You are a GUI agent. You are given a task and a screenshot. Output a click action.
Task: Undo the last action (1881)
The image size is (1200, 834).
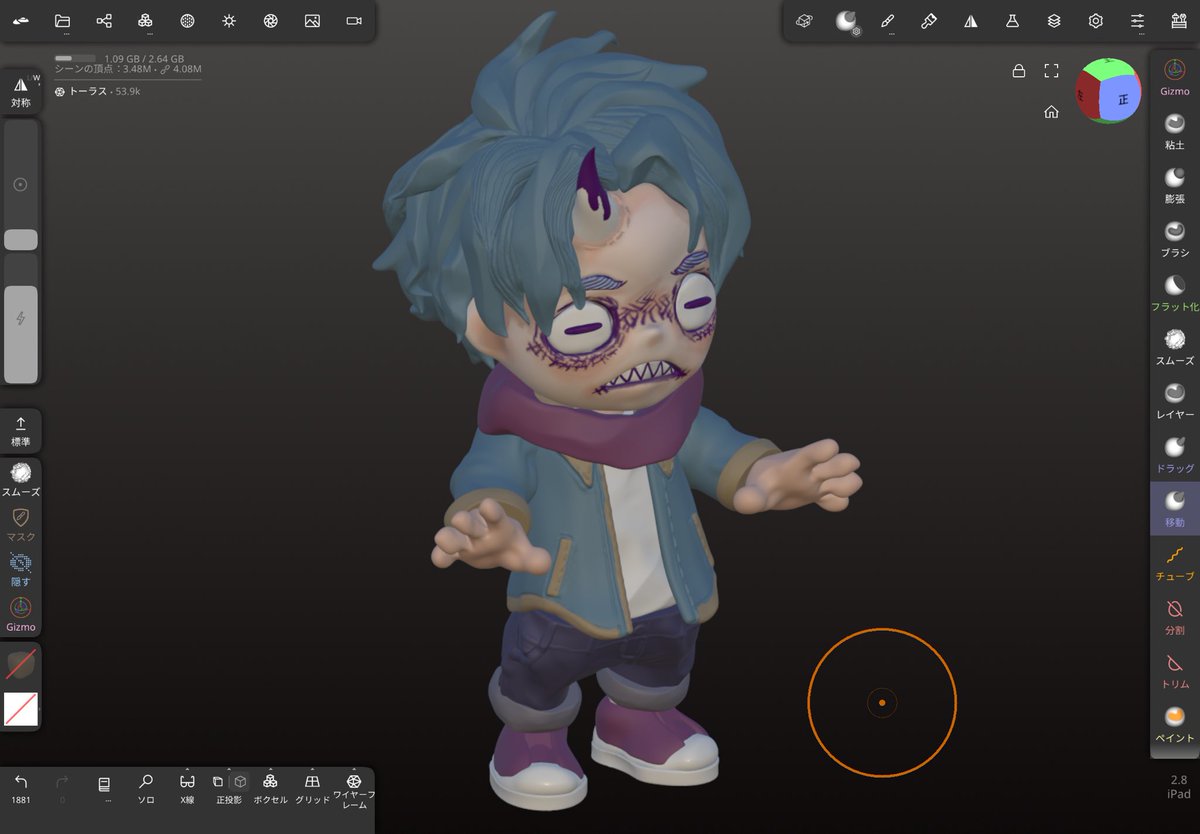[x=21, y=789]
